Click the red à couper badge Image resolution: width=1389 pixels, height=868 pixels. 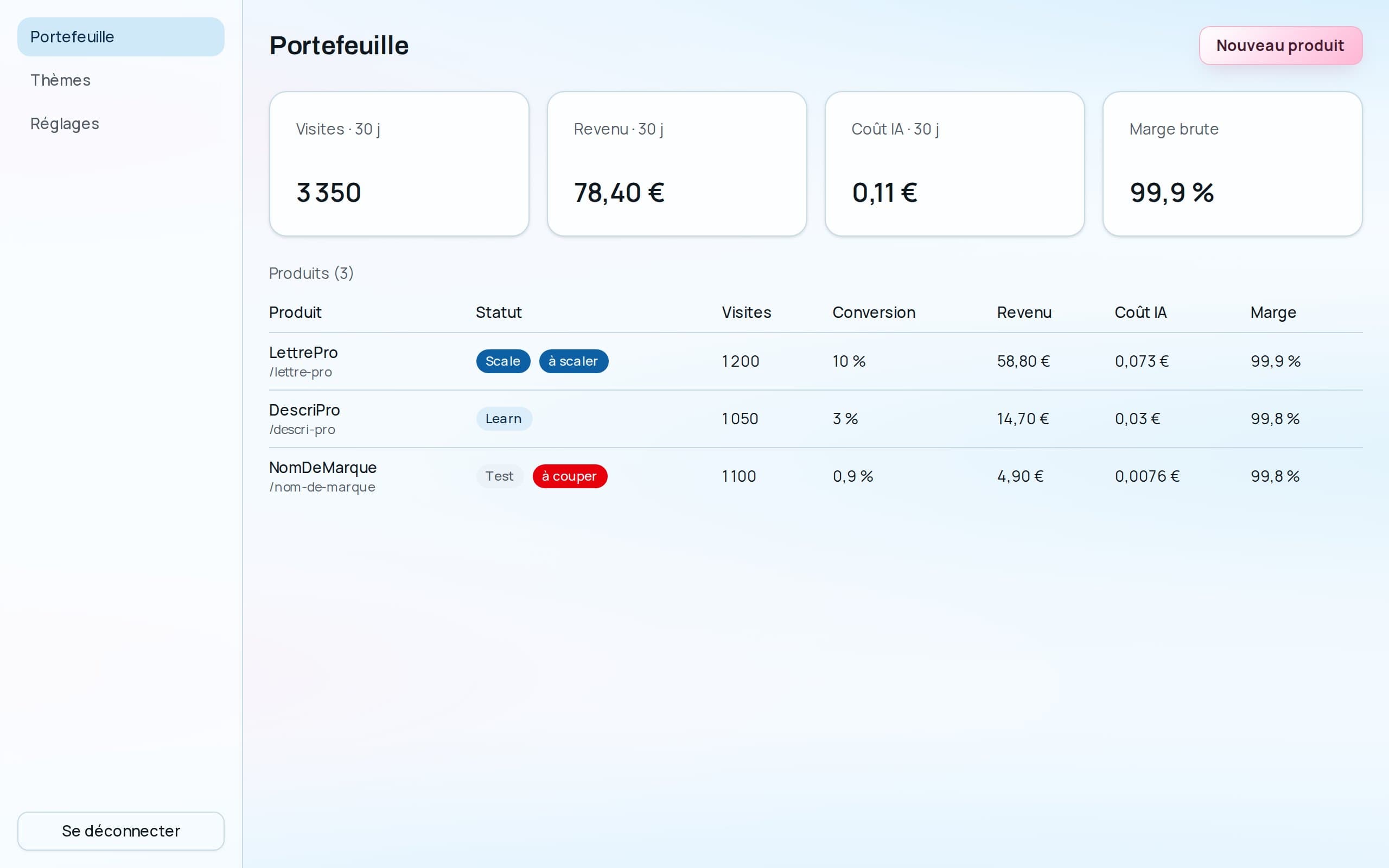pos(569,476)
